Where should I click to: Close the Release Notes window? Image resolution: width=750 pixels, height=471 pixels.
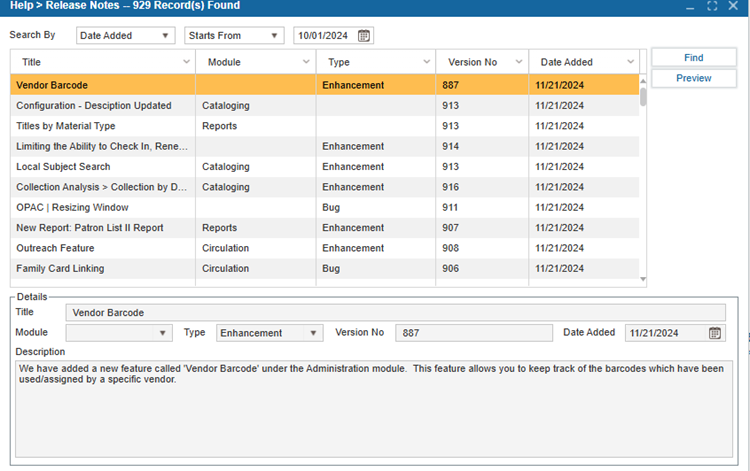point(733,6)
